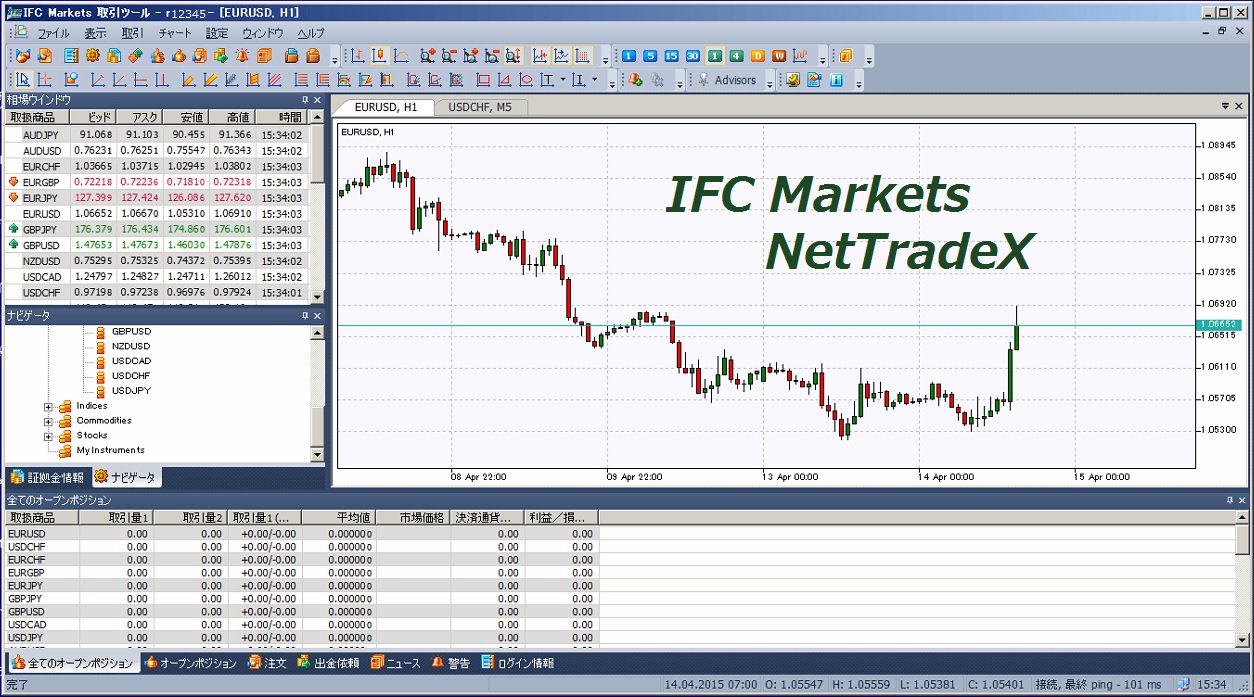The width and height of the screenshot is (1254, 697).
Task: Pick the rectangle drawing tool
Action: 483,80
